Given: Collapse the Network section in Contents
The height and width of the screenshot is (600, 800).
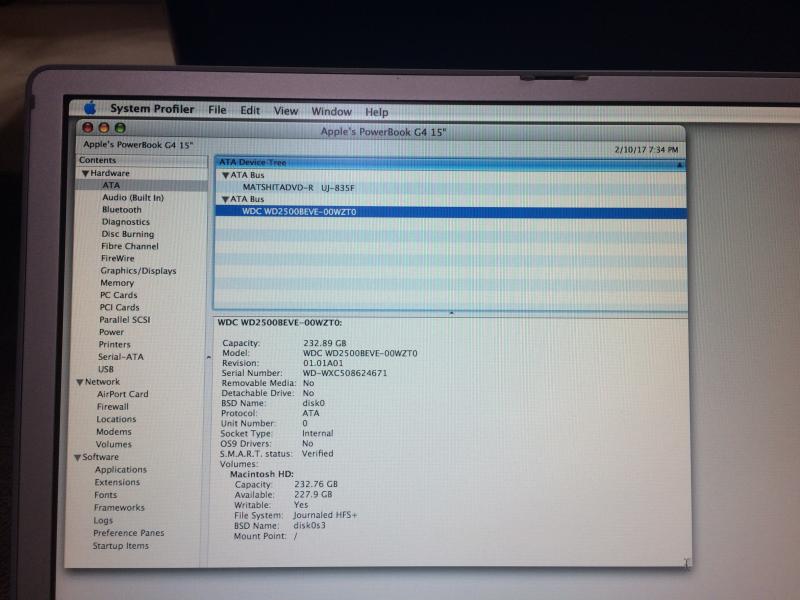Looking at the screenshot, I should 80,382.
